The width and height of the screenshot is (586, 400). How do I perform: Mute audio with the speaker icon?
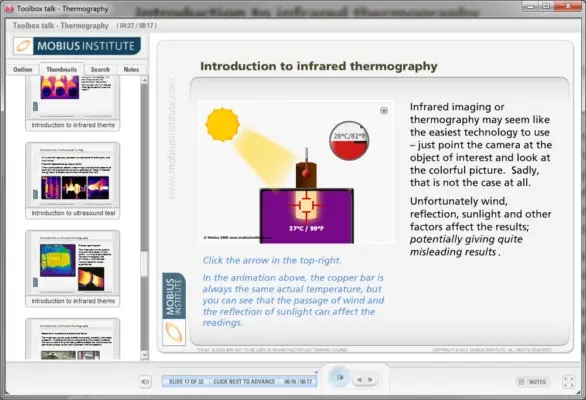(145, 381)
